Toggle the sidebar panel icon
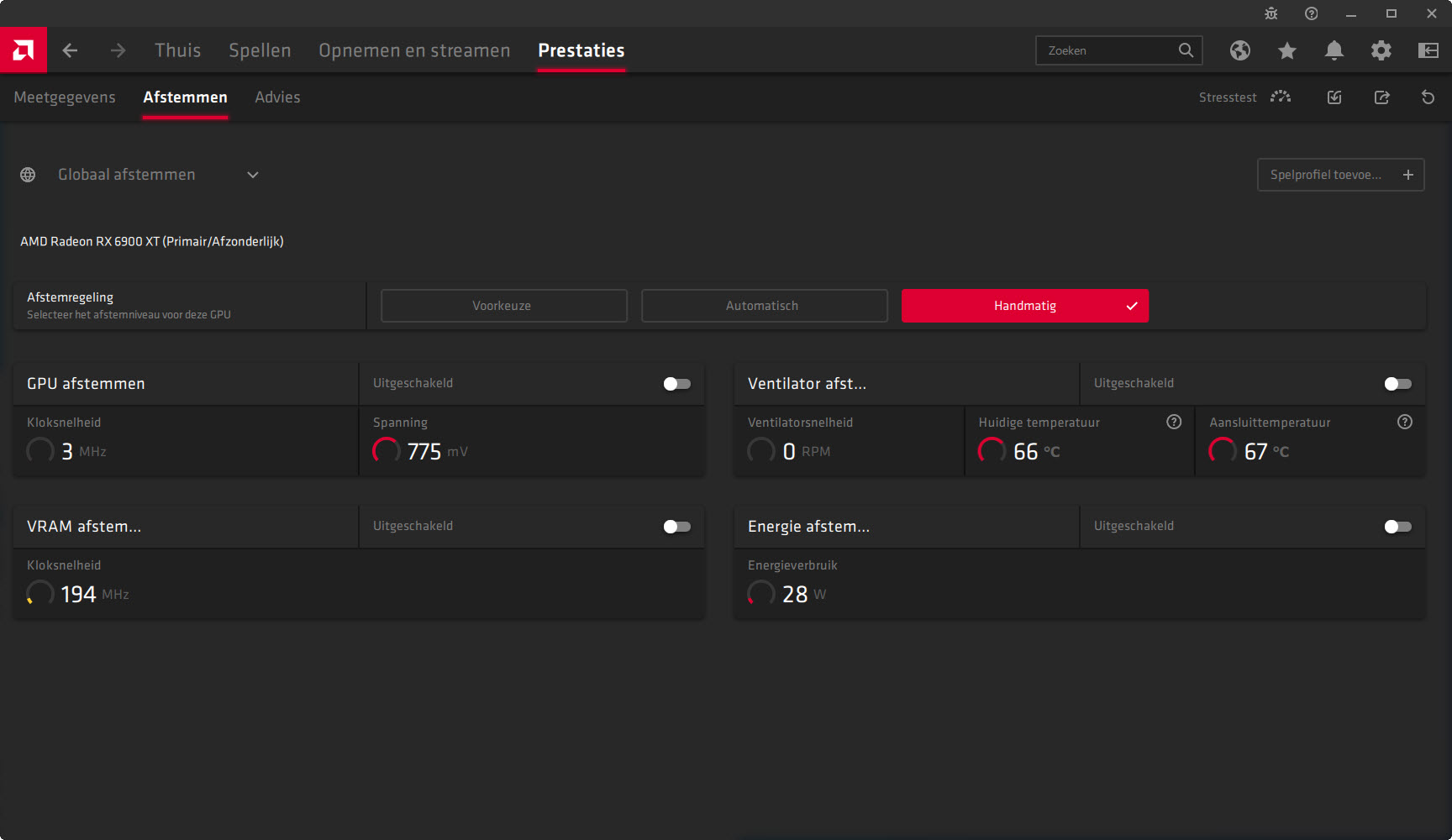This screenshot has height=840, width=1452. [1428, 50]
